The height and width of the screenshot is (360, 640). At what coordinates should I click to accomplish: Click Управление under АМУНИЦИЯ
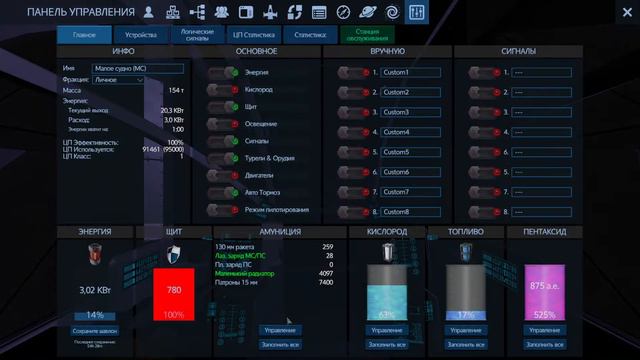[x=280, y=330]
